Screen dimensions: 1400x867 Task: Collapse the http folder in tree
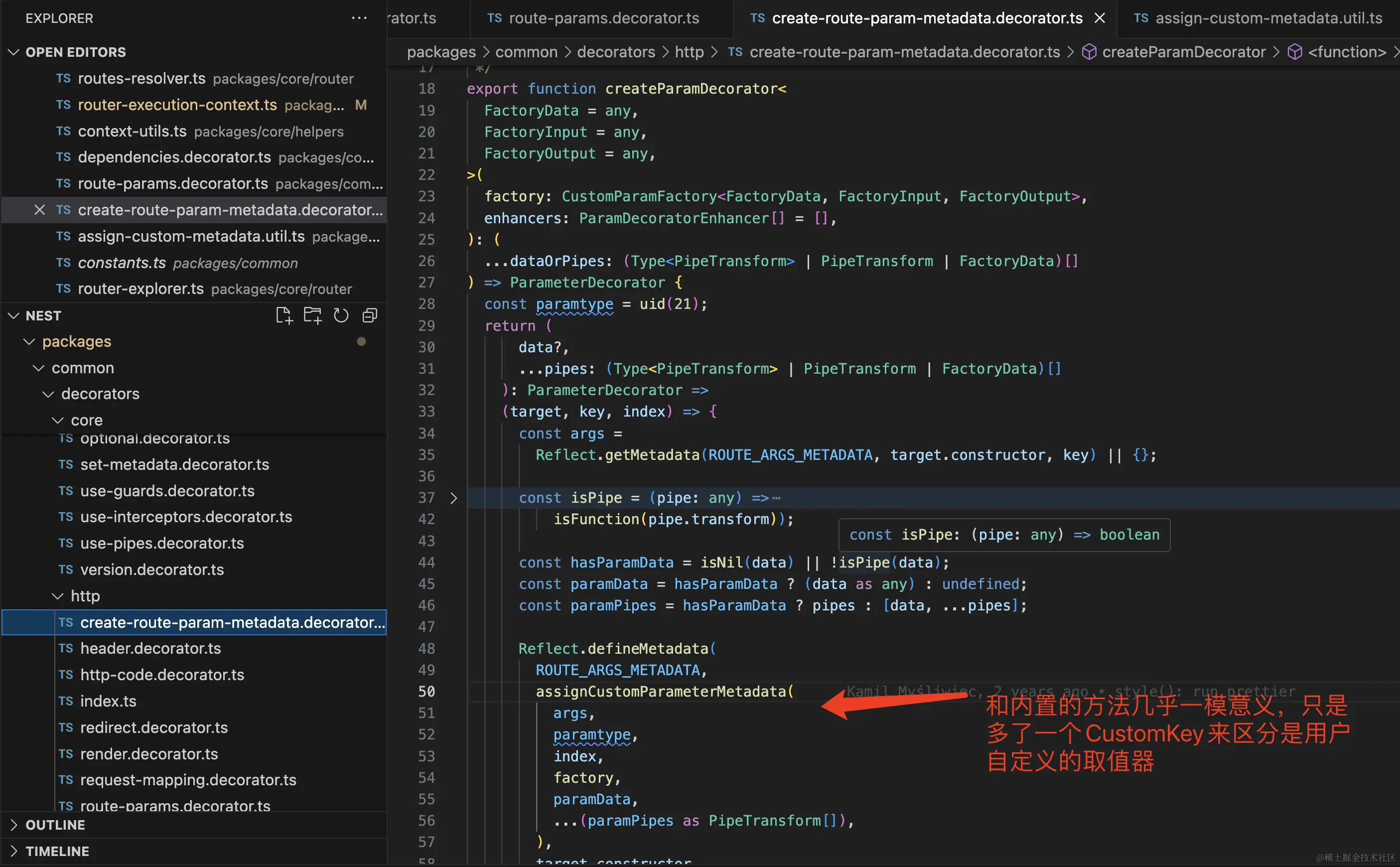click(57, 596)
